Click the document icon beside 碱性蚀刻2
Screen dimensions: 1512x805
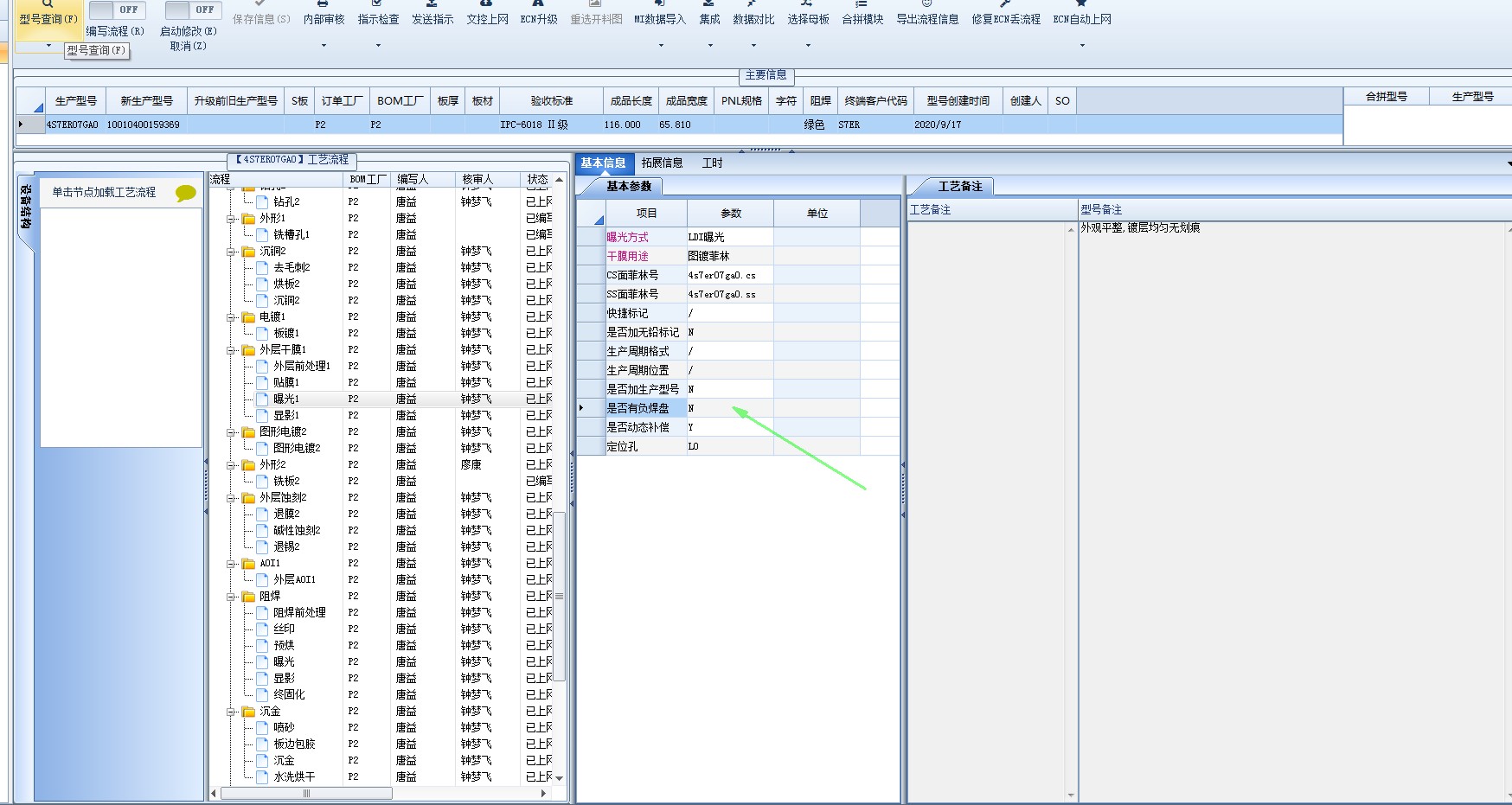262,531
